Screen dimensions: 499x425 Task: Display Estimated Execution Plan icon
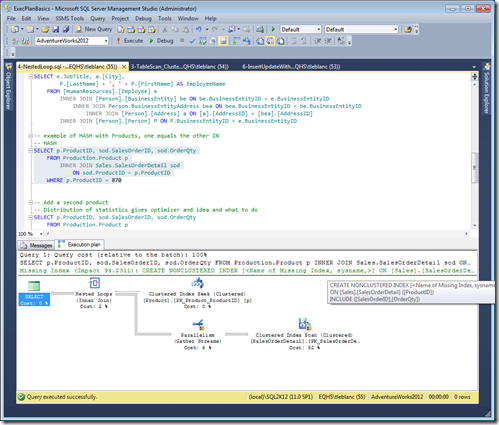202,41
